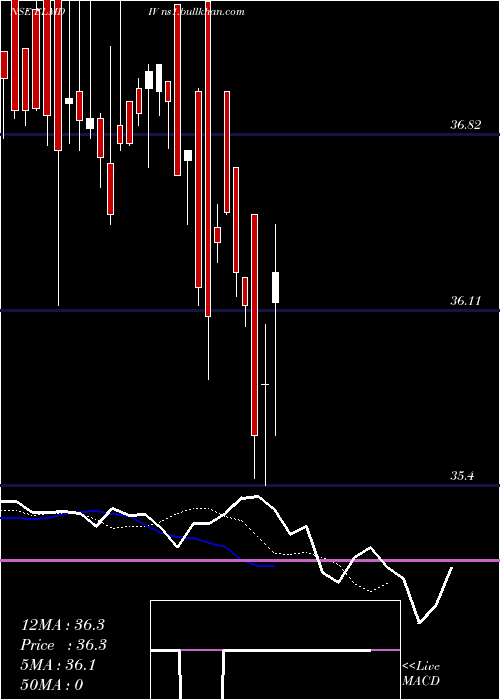Click the 35.4 price level label
Viewport: 500px width, 700px height.
pos(462,476)
